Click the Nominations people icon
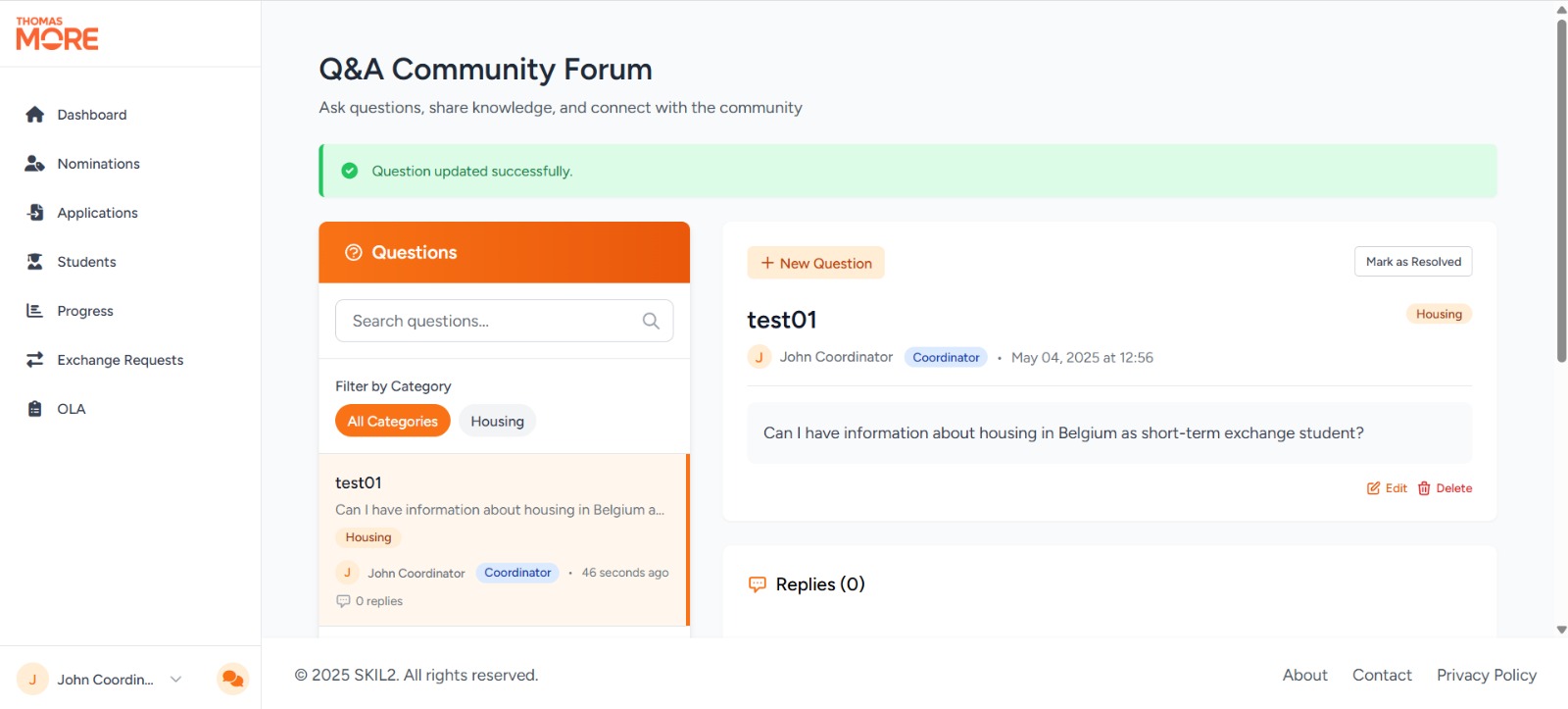 point(35,164)
